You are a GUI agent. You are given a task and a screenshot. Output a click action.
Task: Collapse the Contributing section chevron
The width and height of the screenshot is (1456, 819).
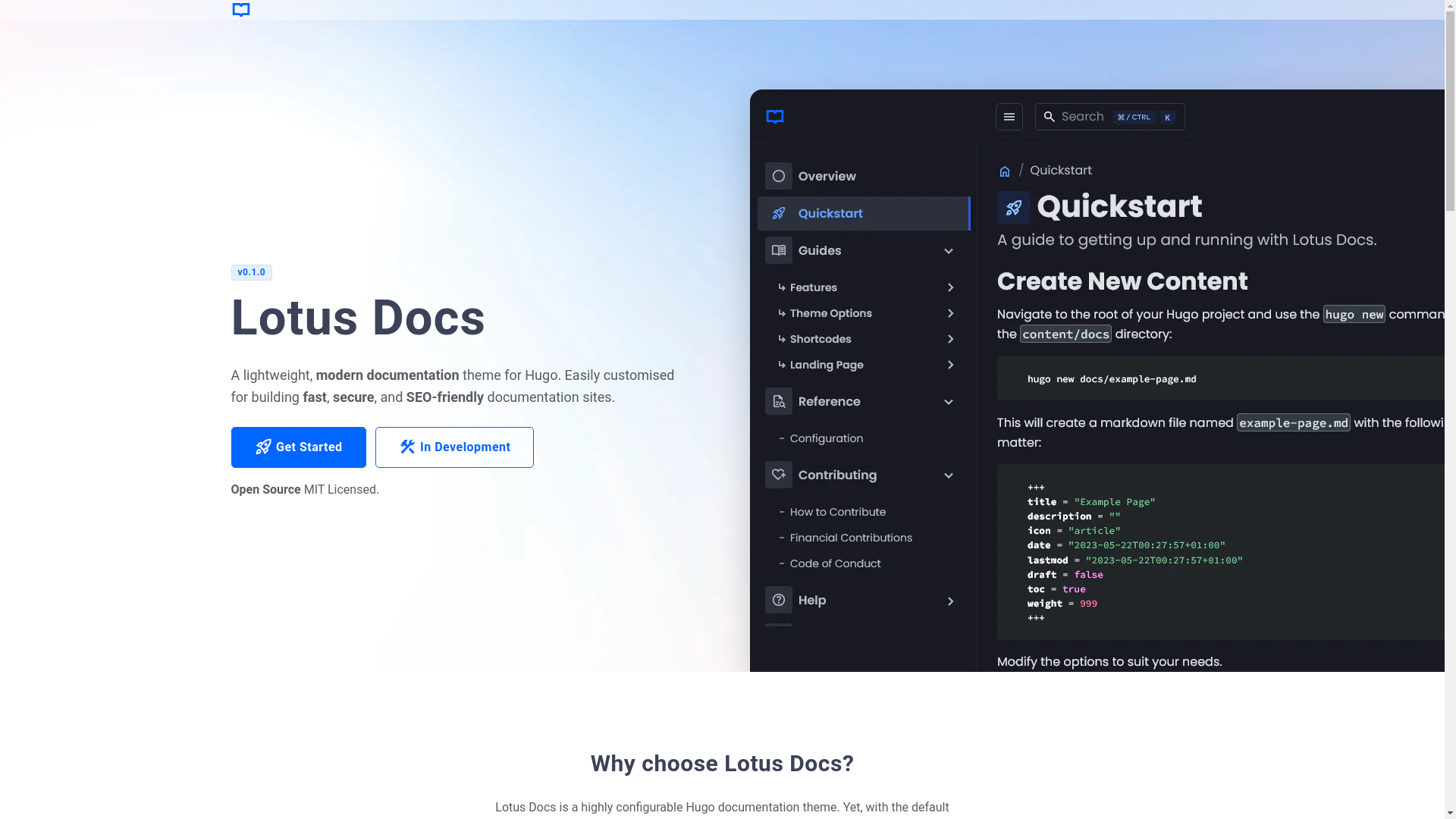(x=949, y=475)
